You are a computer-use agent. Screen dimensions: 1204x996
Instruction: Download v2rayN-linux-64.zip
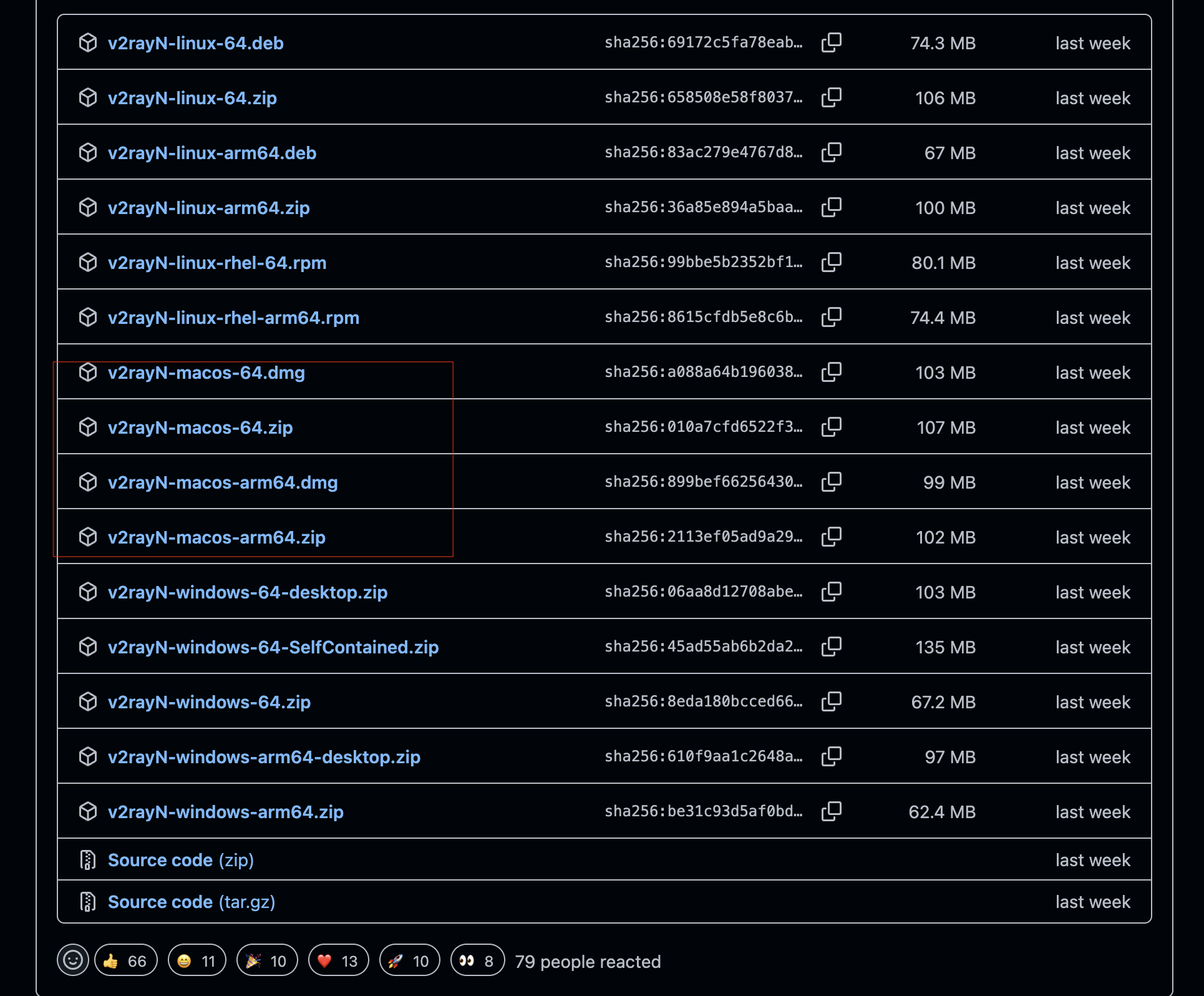192,98
